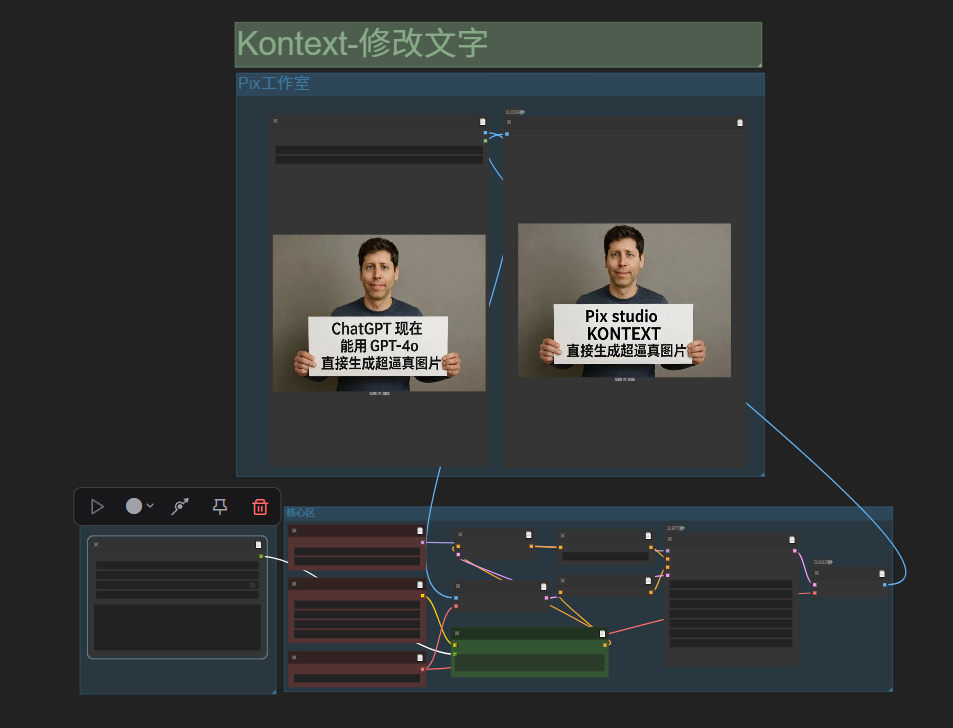Collapse the node timed 0.039秒
The image size is (953, 728).
pos(509,122)
